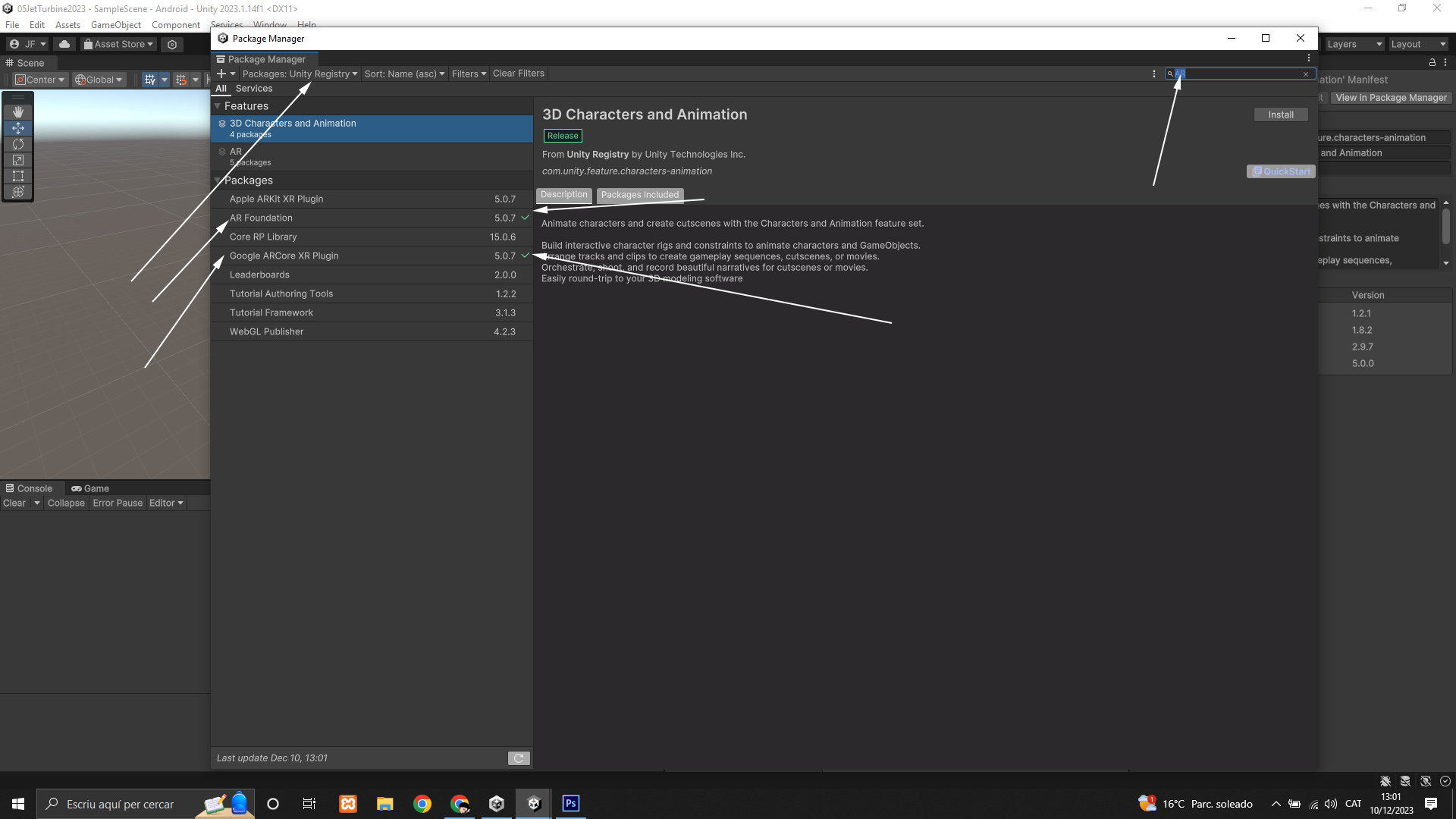Select the Rect transform tool

coord(18,176)
